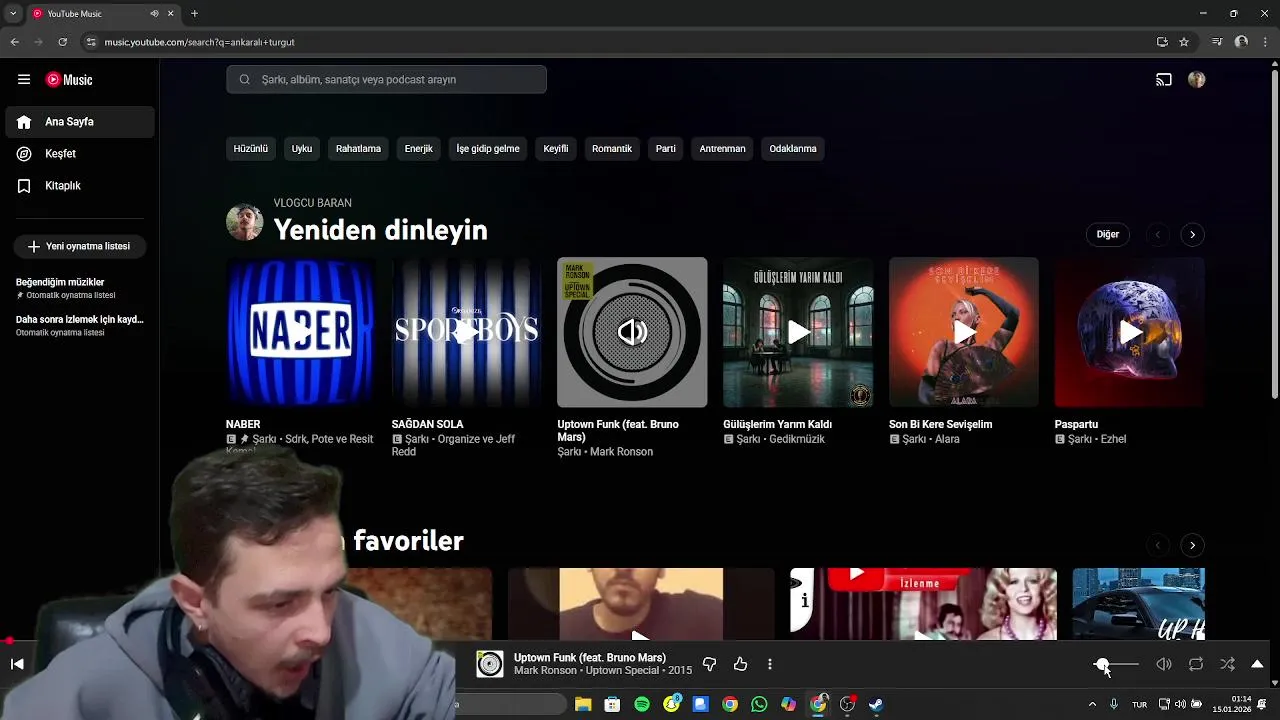Click the address bar URL
The width and height of the screenshot is (1280, 720).
point(200,42)
